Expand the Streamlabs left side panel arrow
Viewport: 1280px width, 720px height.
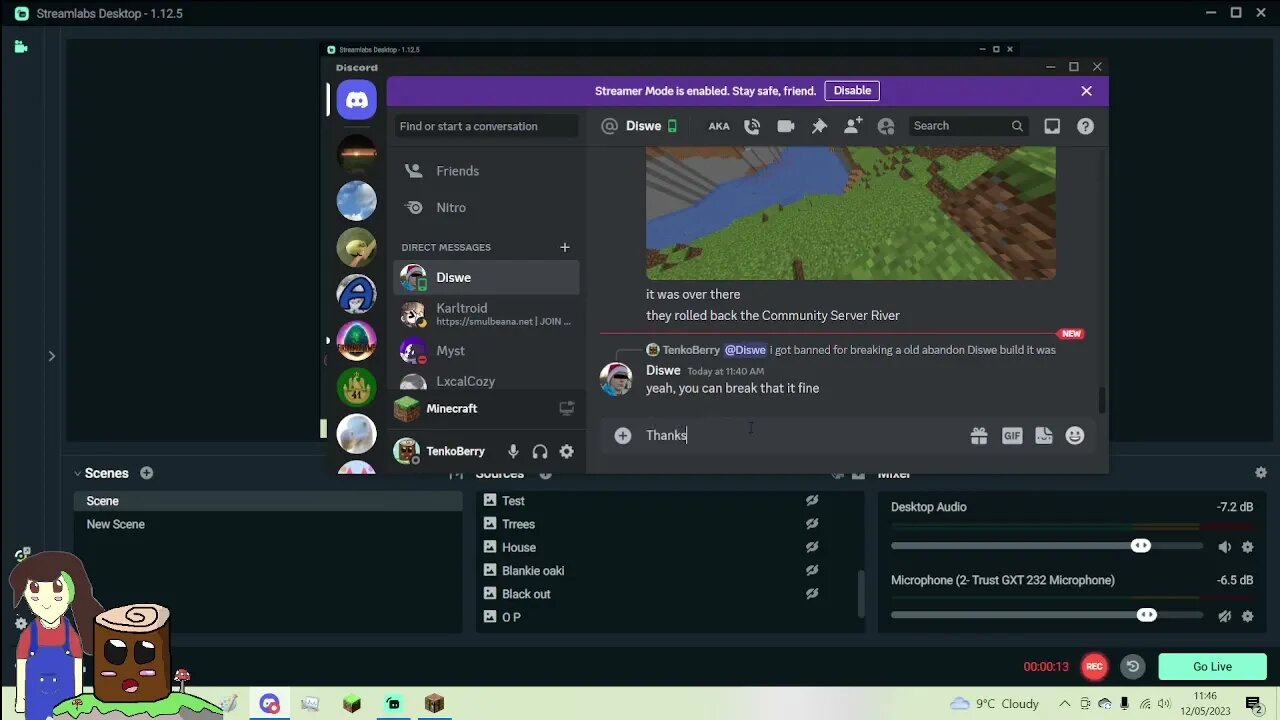pyautogui.click(x=52, y=356)
